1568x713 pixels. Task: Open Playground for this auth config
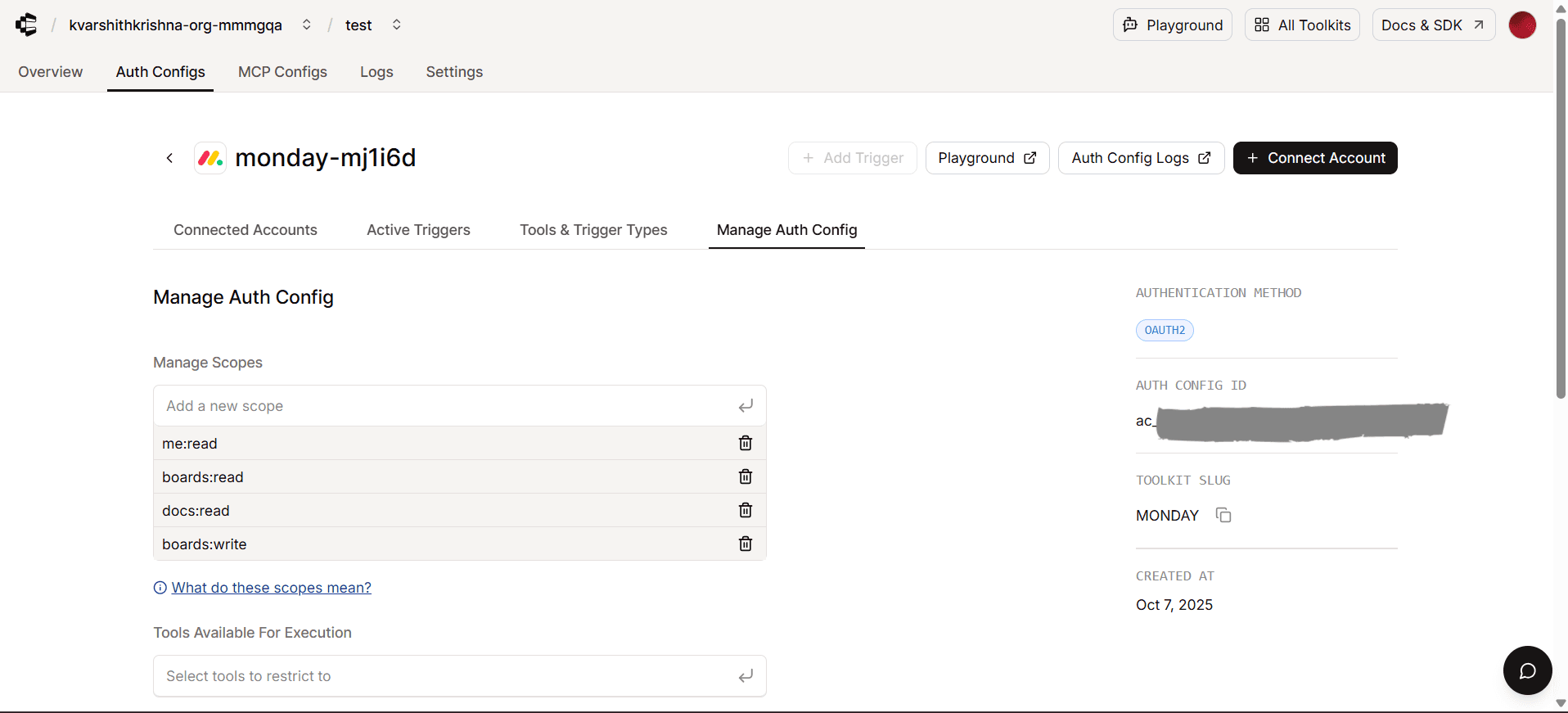click(987, 158)
